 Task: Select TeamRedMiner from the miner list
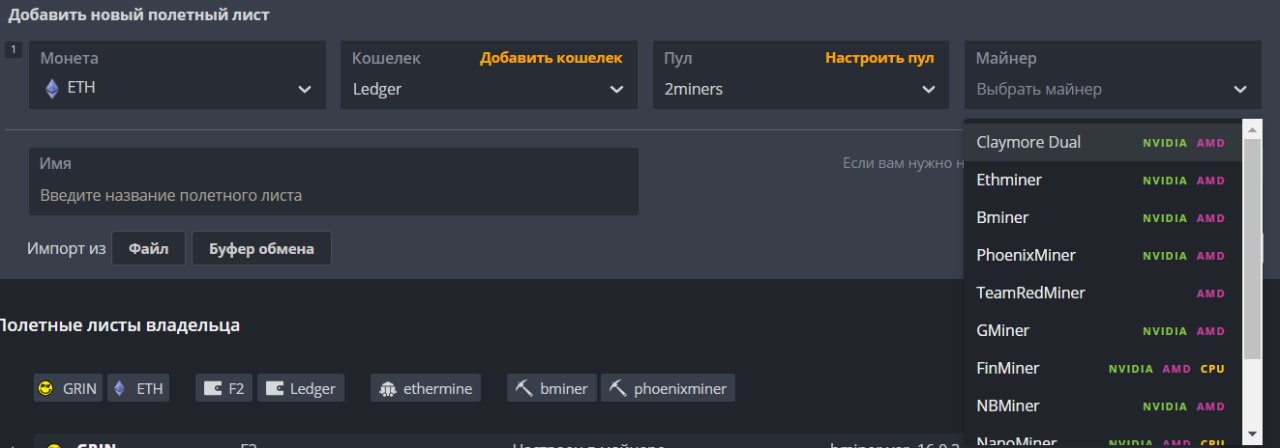(1102, 293)
